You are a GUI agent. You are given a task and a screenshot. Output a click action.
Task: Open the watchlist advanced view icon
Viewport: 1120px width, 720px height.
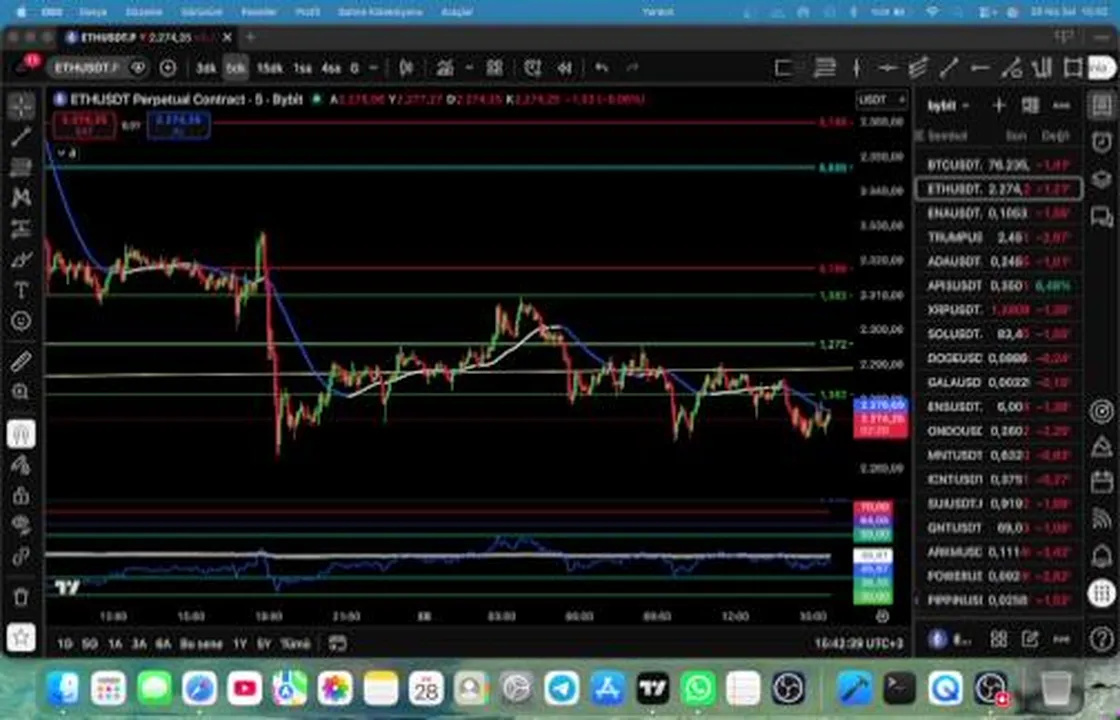click(1030, 106)
